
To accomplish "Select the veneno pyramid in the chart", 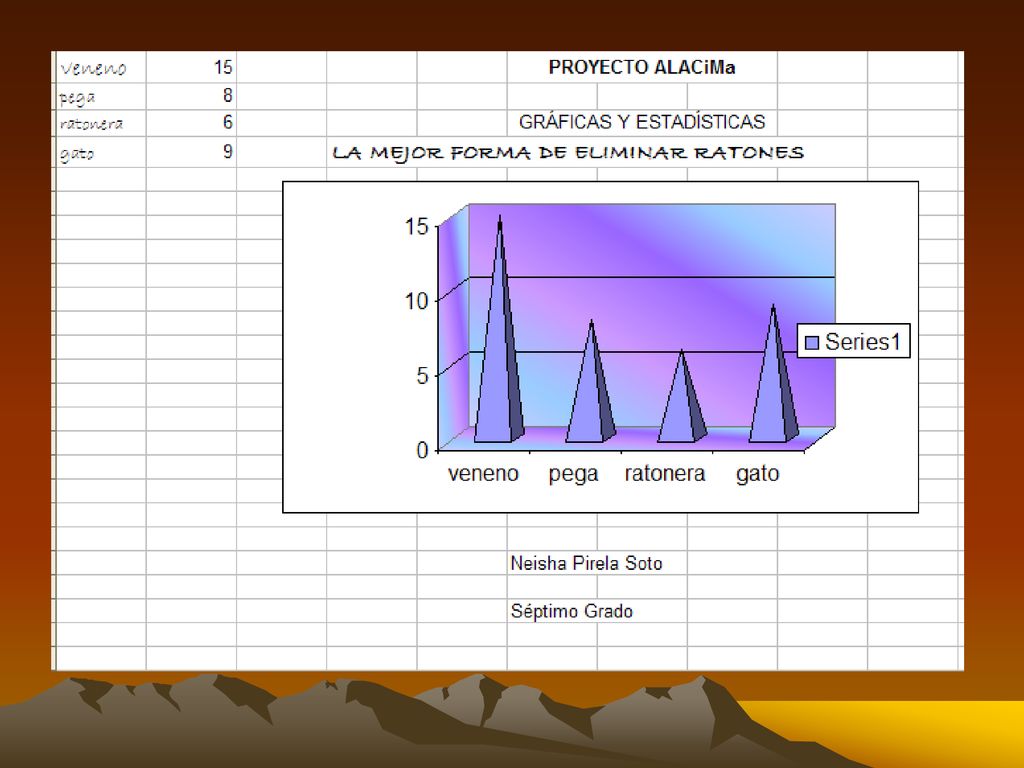I will [499, 330].
